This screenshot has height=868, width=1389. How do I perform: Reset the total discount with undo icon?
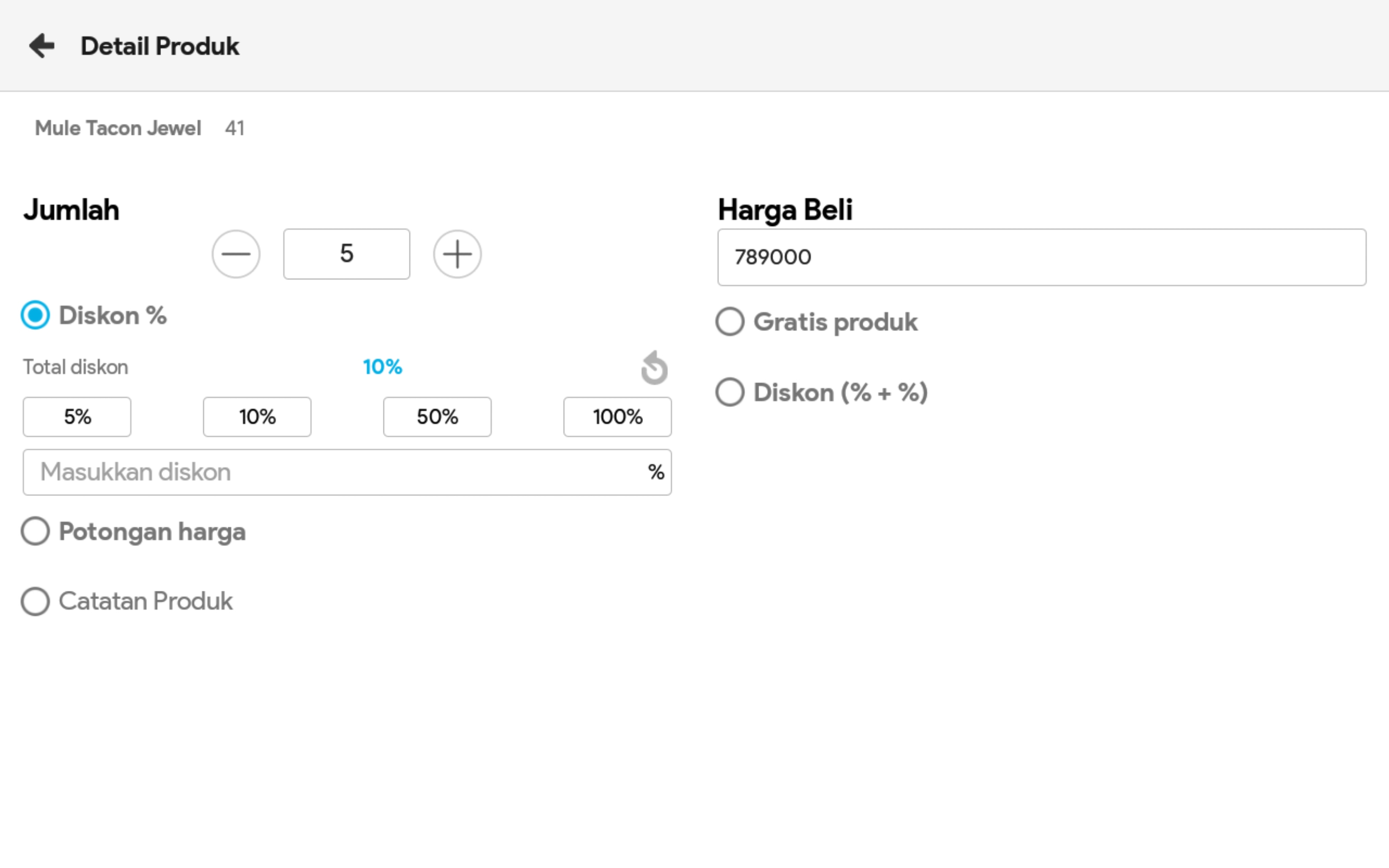click(x=654, y=367)
